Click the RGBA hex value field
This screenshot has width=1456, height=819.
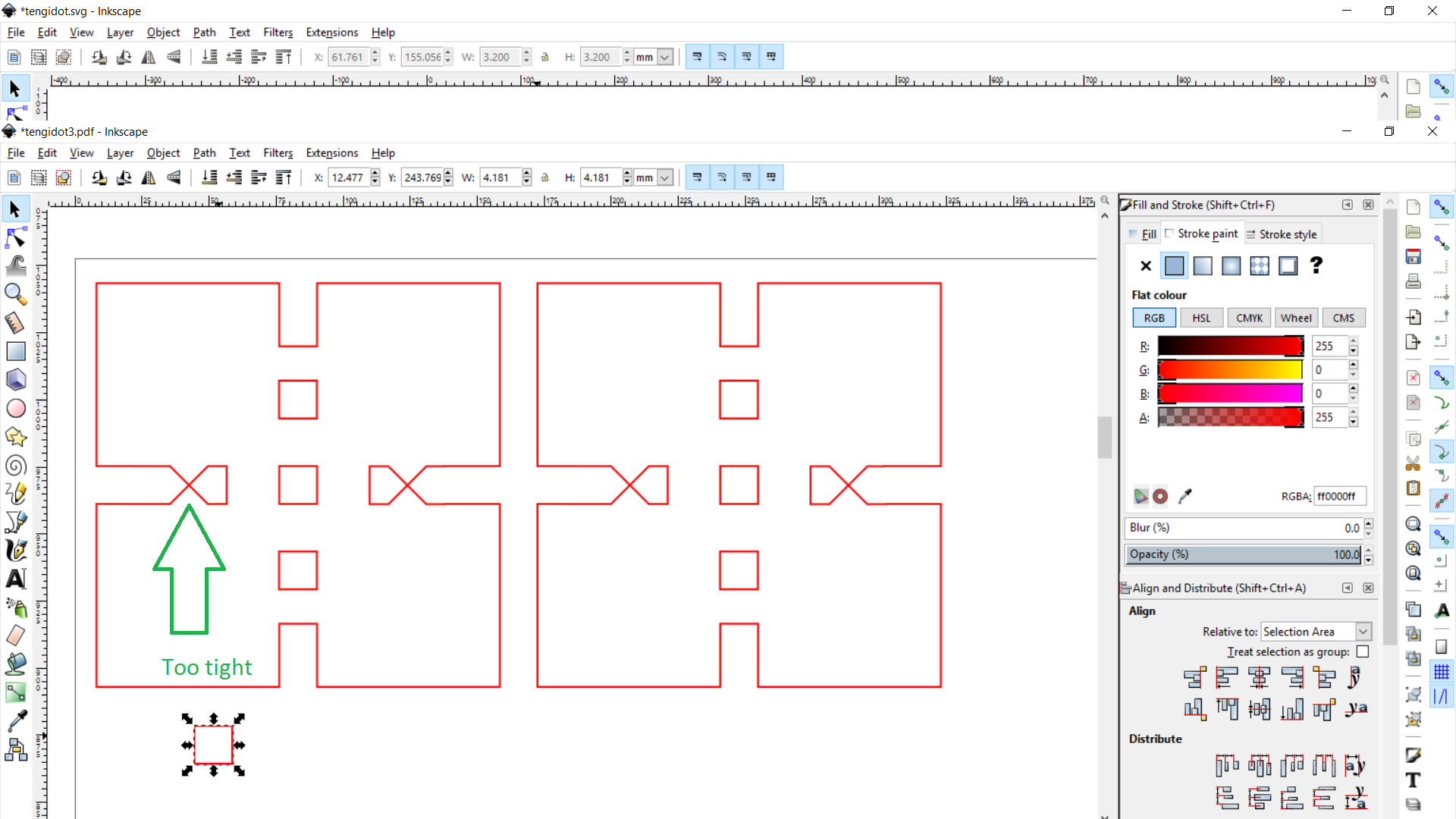(x=1339, y=496)
